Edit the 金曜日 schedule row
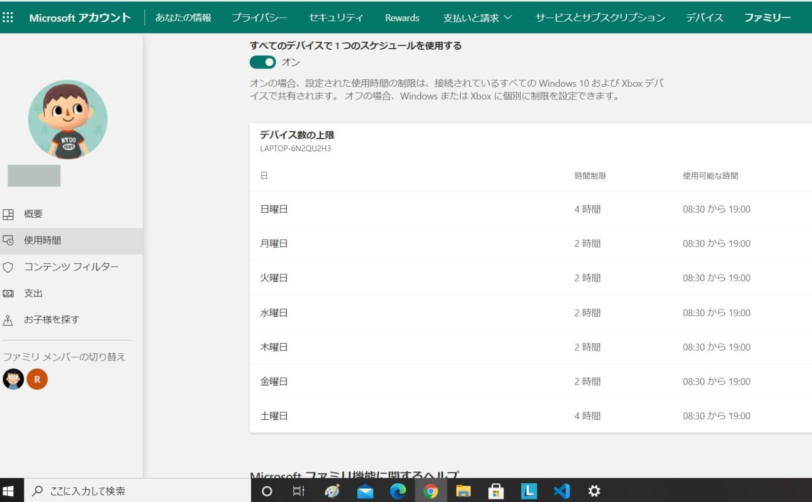The width and height of the screenshot is (812, 502). coord(531,381)
